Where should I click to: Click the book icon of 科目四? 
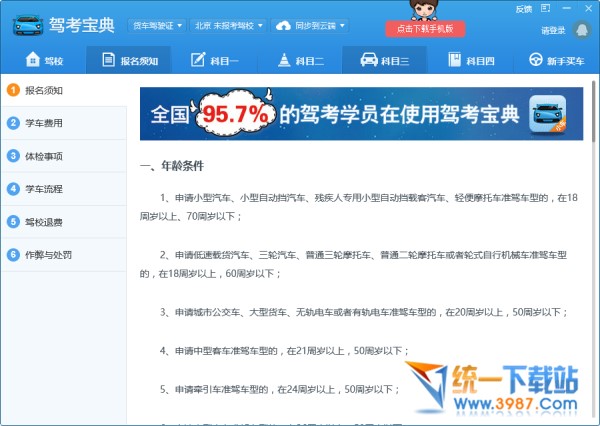click(454, 60)
